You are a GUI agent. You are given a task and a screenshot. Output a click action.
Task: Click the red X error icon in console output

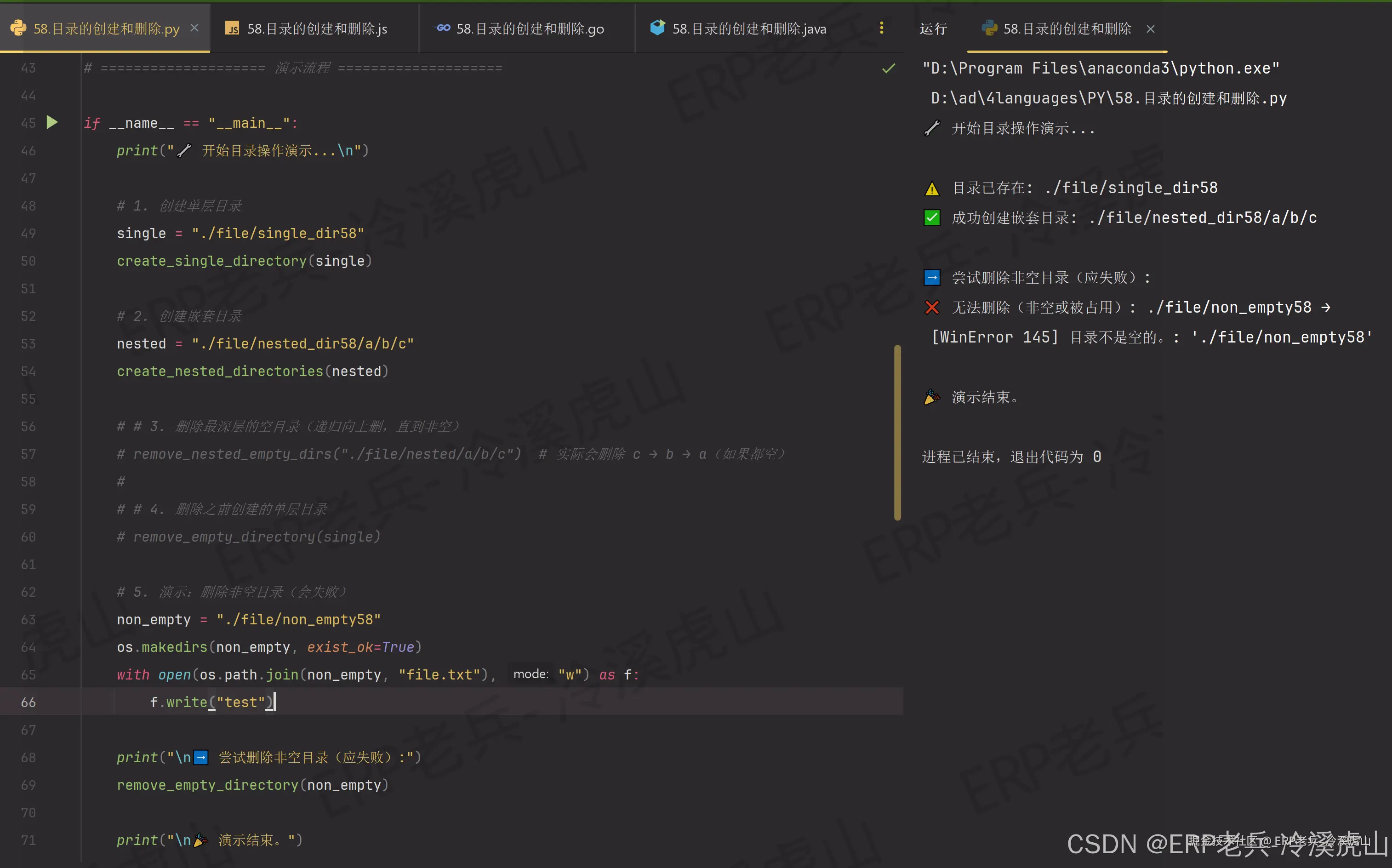(x=932, y=308)
